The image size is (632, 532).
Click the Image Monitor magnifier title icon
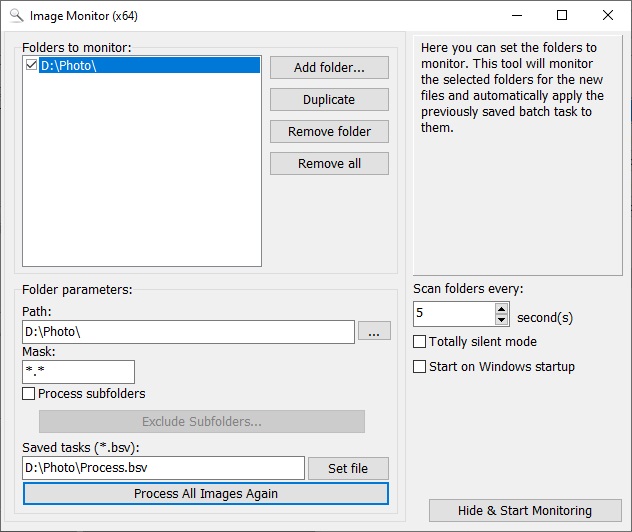coord(16,16)
